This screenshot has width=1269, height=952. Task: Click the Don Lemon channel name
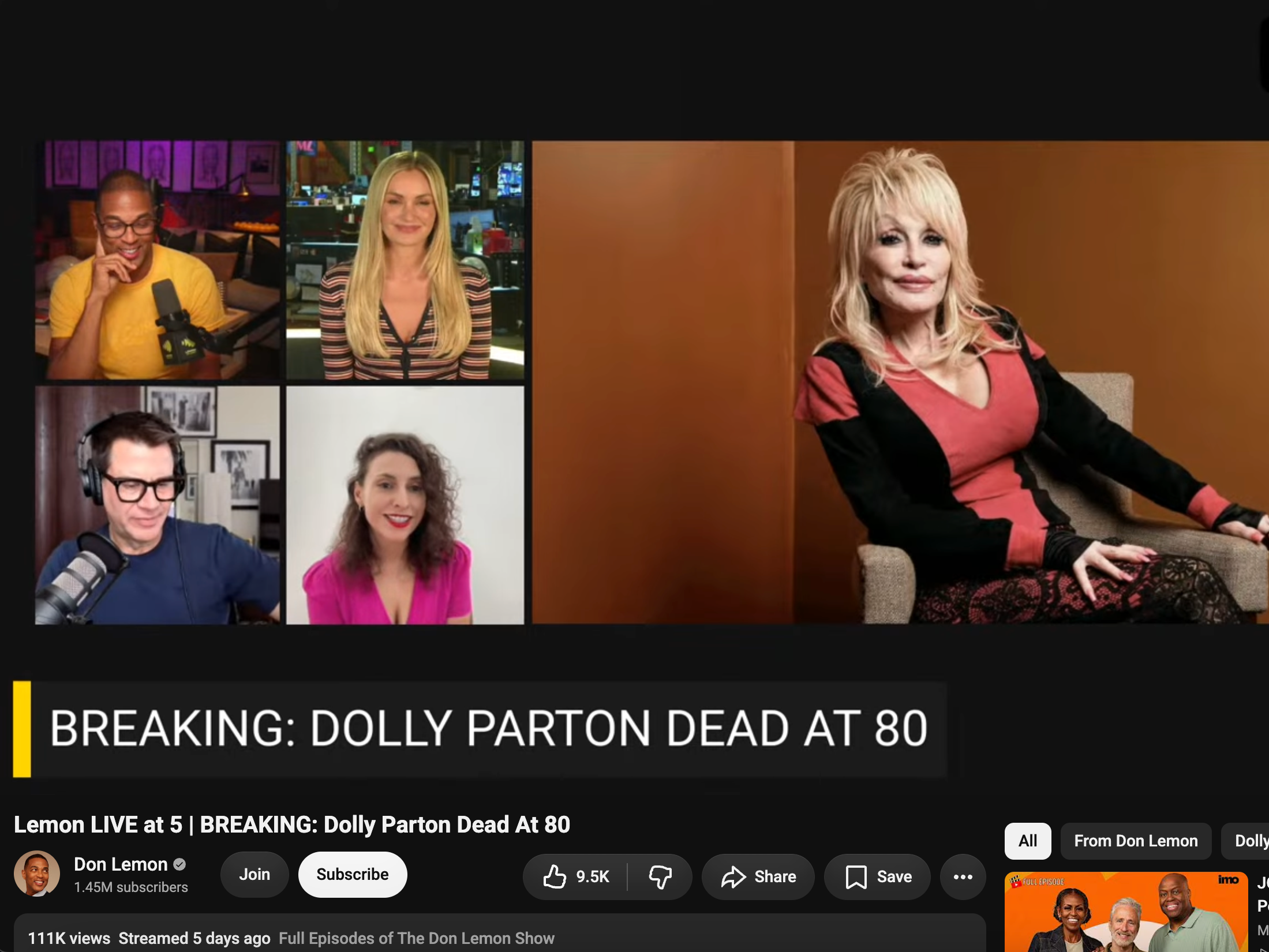click(121, 864)
